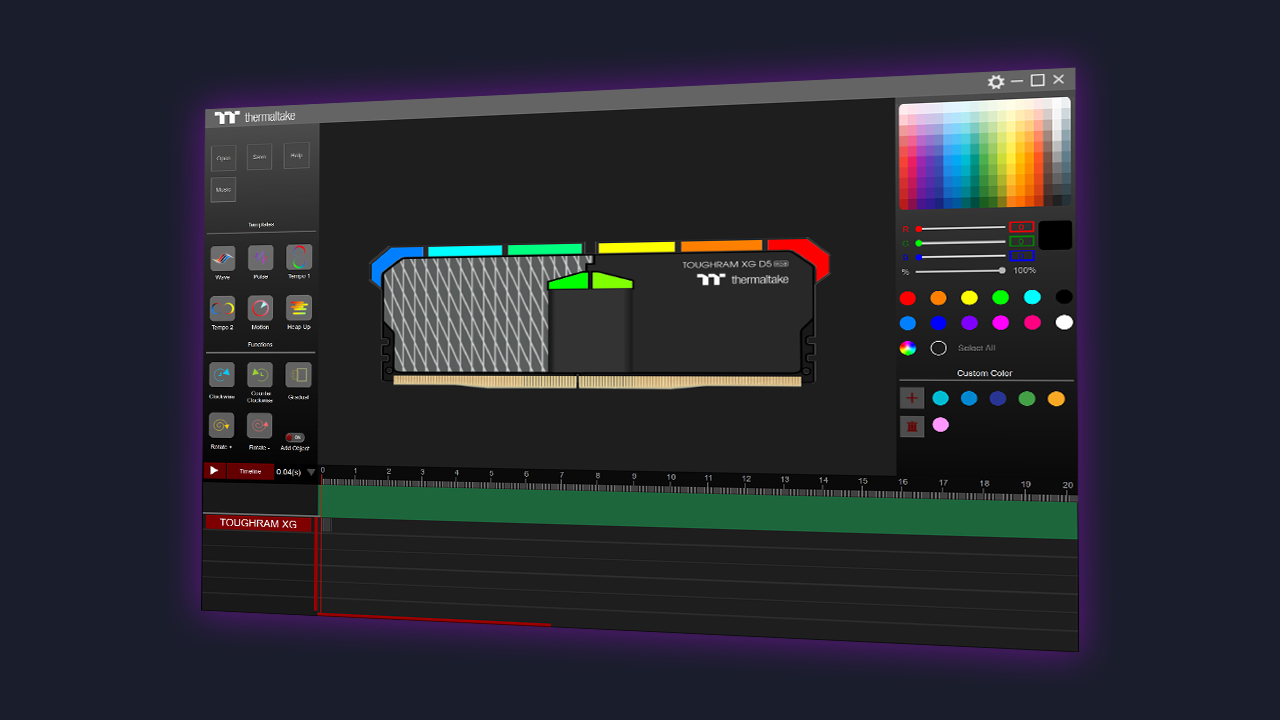Click the Music button
The image size is (1280, 720).
pos(224,190)
